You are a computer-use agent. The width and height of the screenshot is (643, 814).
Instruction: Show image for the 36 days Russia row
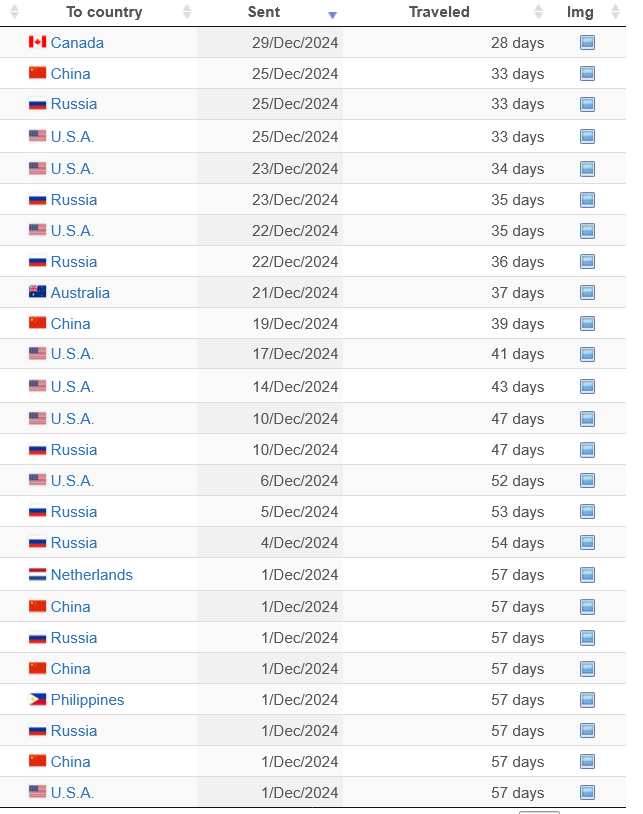pos(587,262)
